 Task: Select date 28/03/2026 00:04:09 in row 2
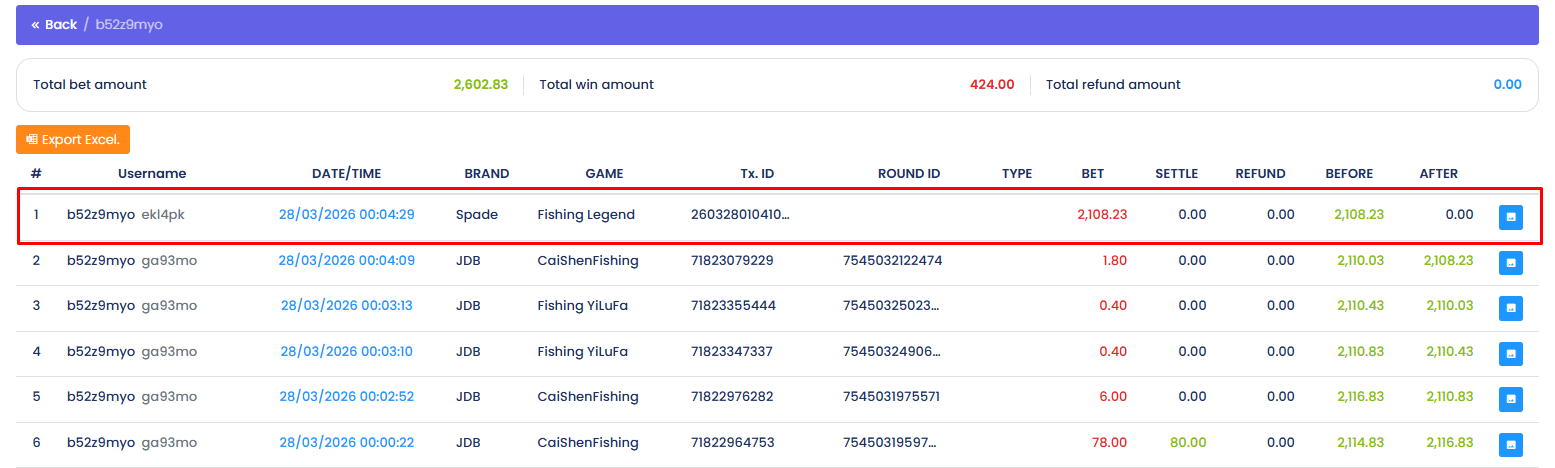click(346, 260)
